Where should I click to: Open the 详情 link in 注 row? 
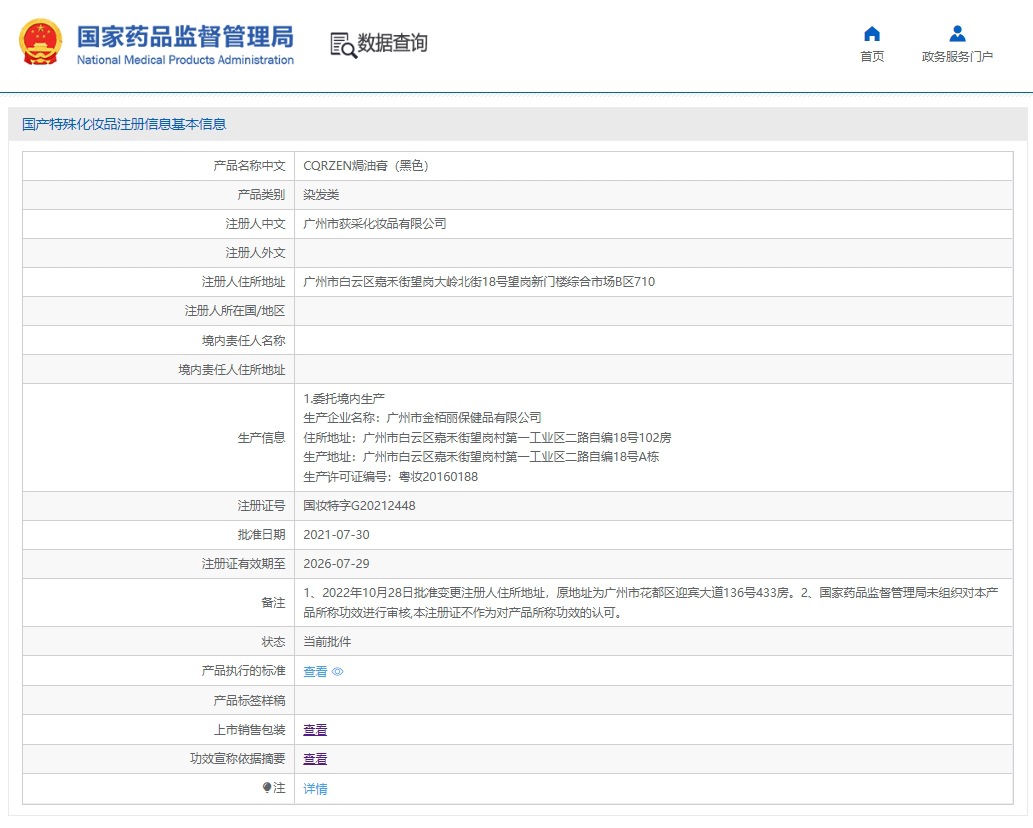point(315,789)
